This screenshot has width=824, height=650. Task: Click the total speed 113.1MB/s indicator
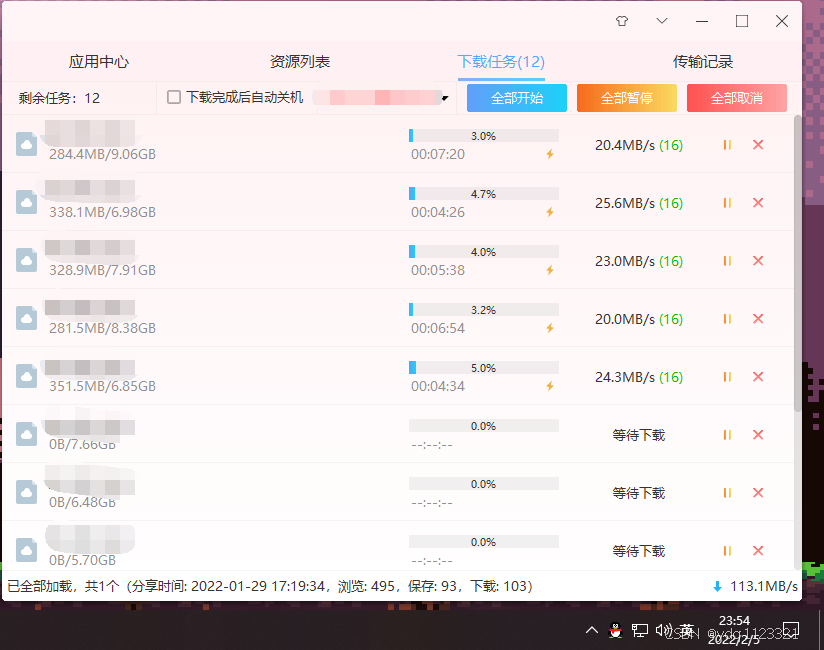coord(755,586)
